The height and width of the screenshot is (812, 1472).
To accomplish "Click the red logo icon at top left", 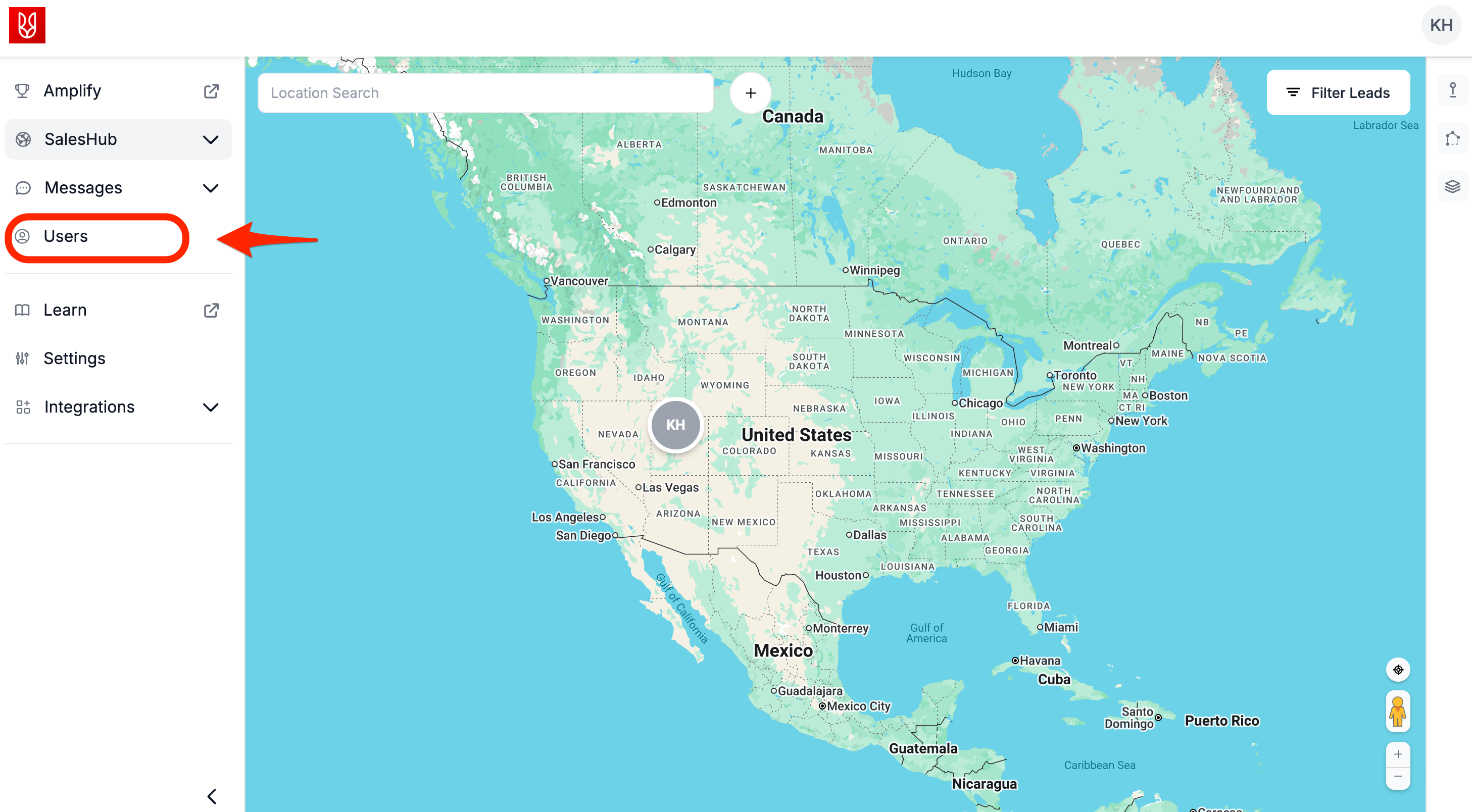I will 27,25.
